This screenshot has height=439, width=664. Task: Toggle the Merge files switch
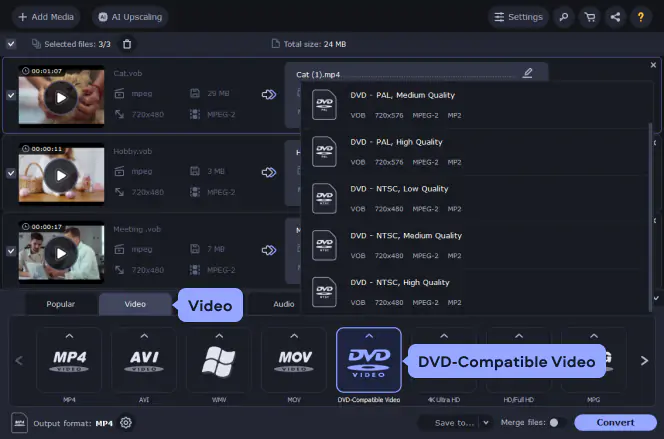coord(557,422)
